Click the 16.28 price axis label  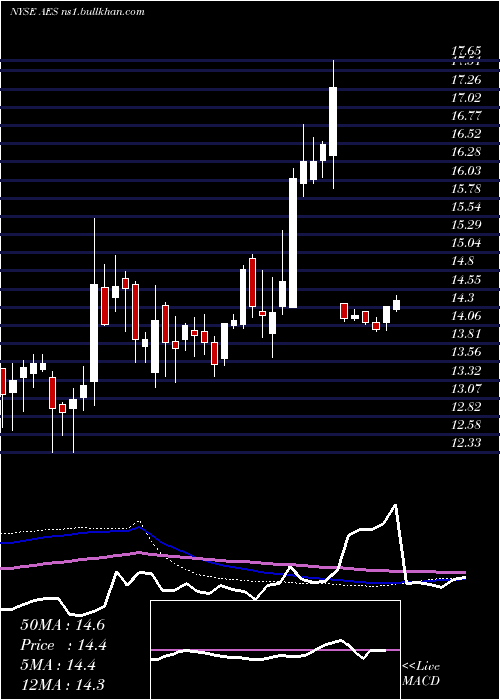pyautogui.click(x=467, y=152)
